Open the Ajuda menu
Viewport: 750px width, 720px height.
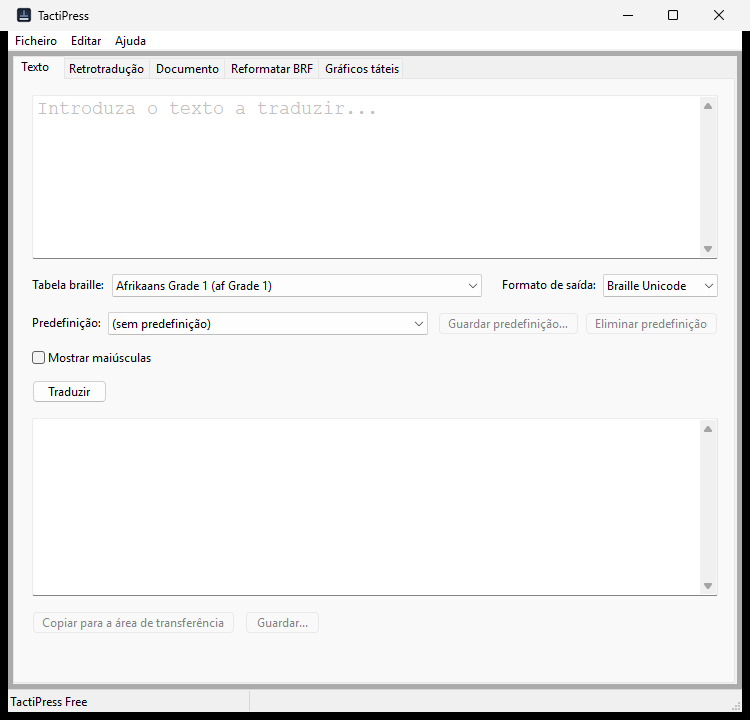pos(130,41)
